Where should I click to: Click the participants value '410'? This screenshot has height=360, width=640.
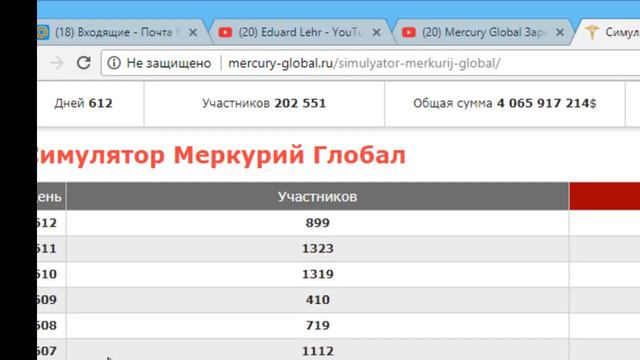[x=318, y=300]
